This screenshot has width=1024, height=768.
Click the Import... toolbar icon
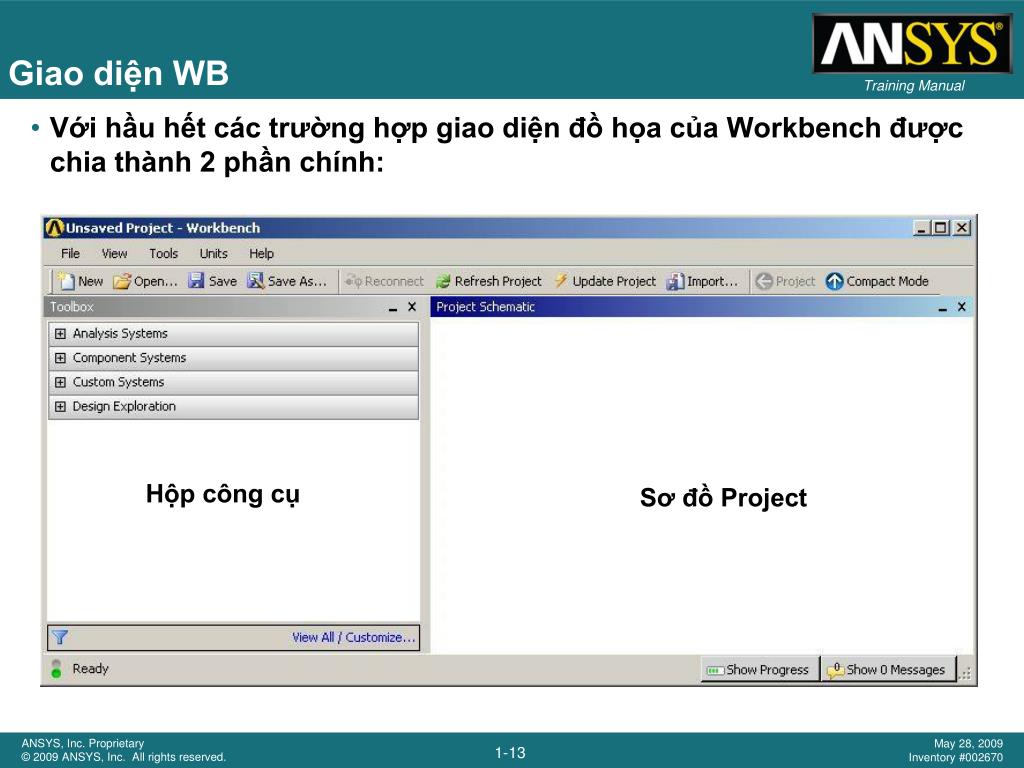675,281
